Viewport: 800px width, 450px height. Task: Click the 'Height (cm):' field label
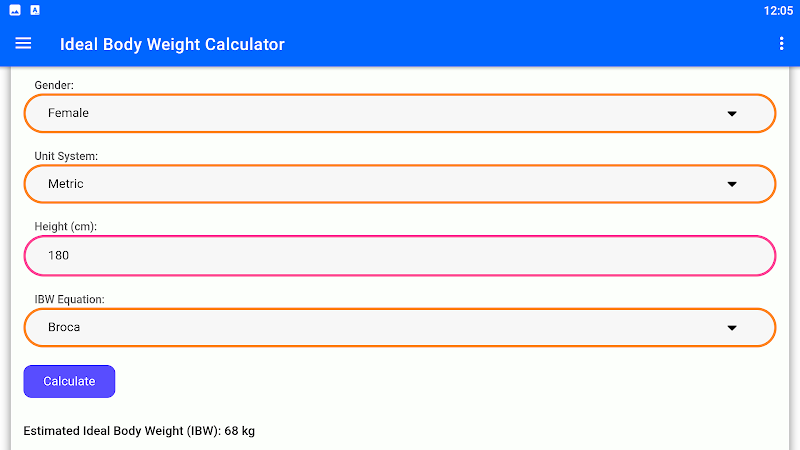65,228
